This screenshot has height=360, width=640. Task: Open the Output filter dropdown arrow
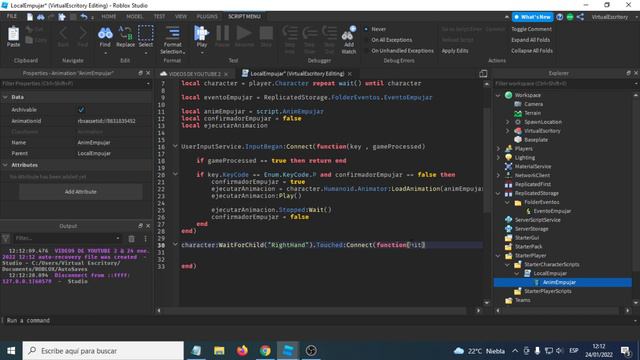tap(118, 238)
